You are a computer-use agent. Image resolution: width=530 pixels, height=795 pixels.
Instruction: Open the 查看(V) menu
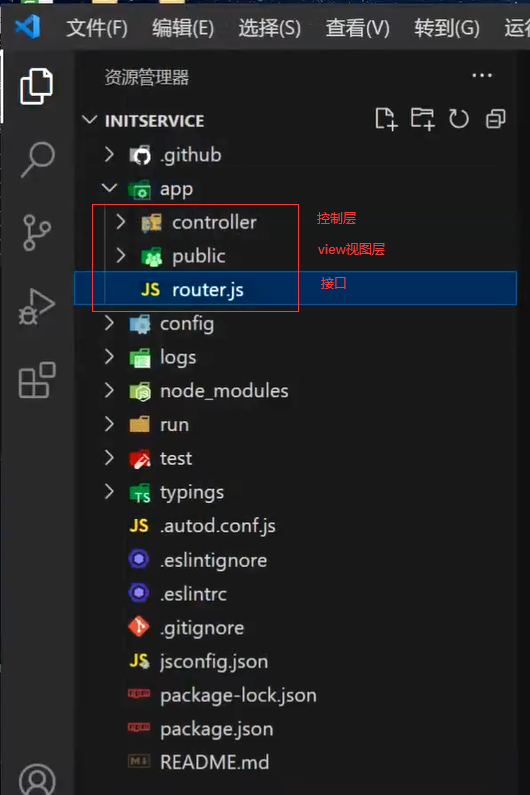click(358, 27)
